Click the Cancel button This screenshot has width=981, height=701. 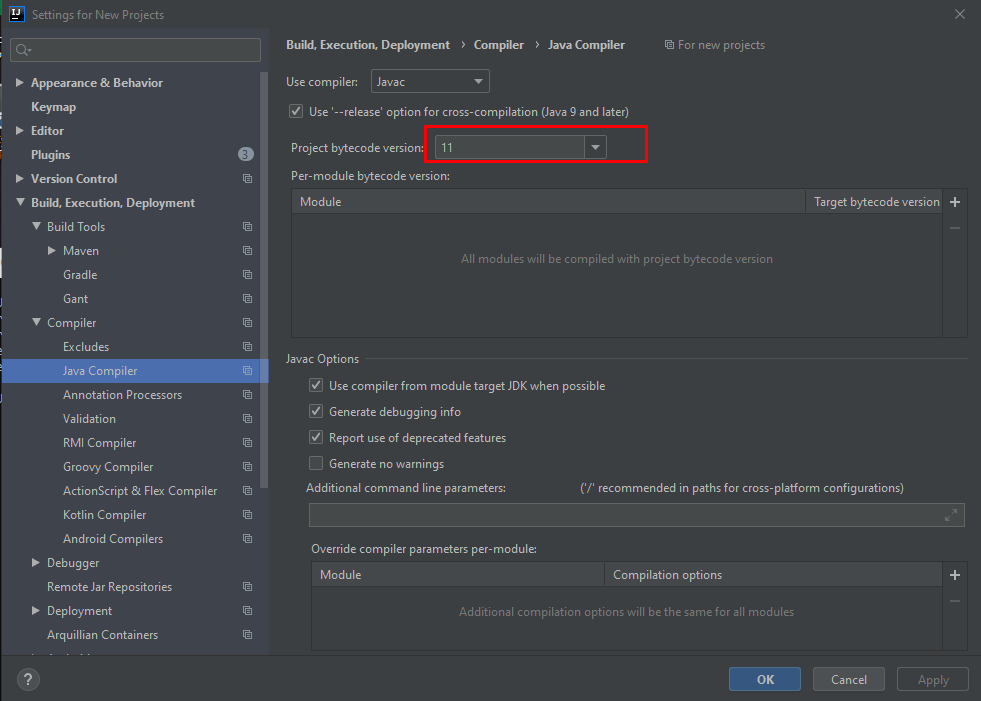(x=848, y=679)
